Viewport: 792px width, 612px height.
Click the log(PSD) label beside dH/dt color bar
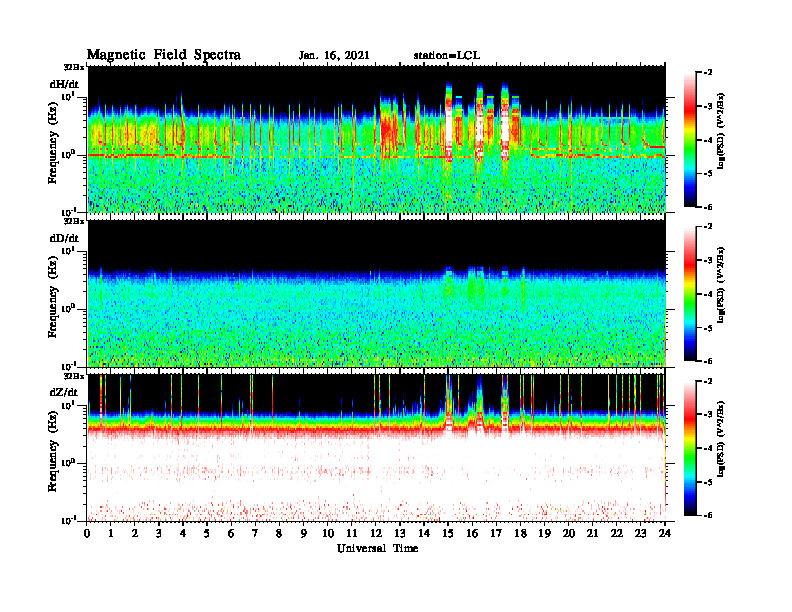click(x=720, y=131)
